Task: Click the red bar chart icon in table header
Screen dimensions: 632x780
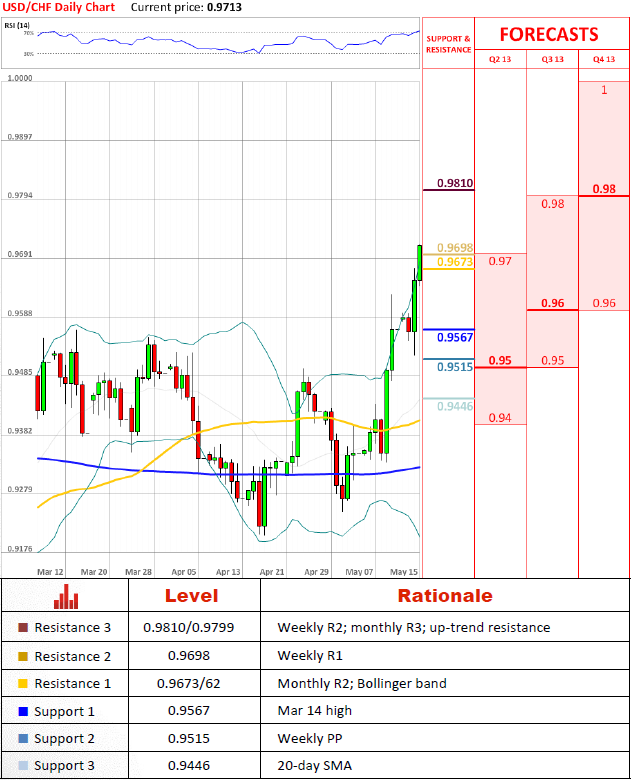Action: tap(66, 596)
